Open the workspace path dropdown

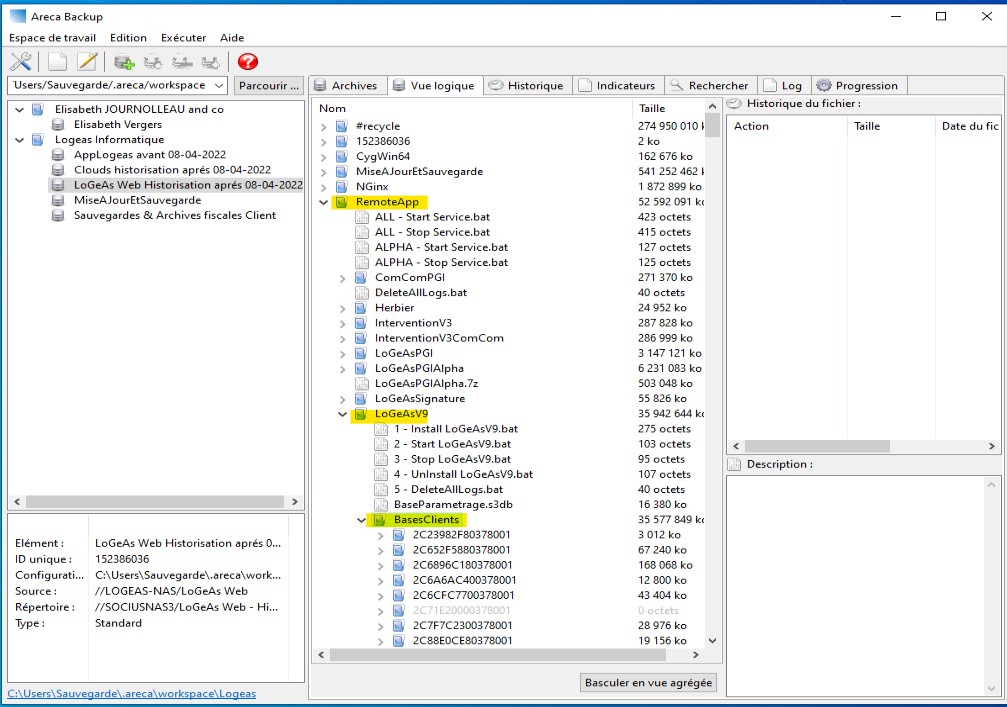click(x=219, y=86)
